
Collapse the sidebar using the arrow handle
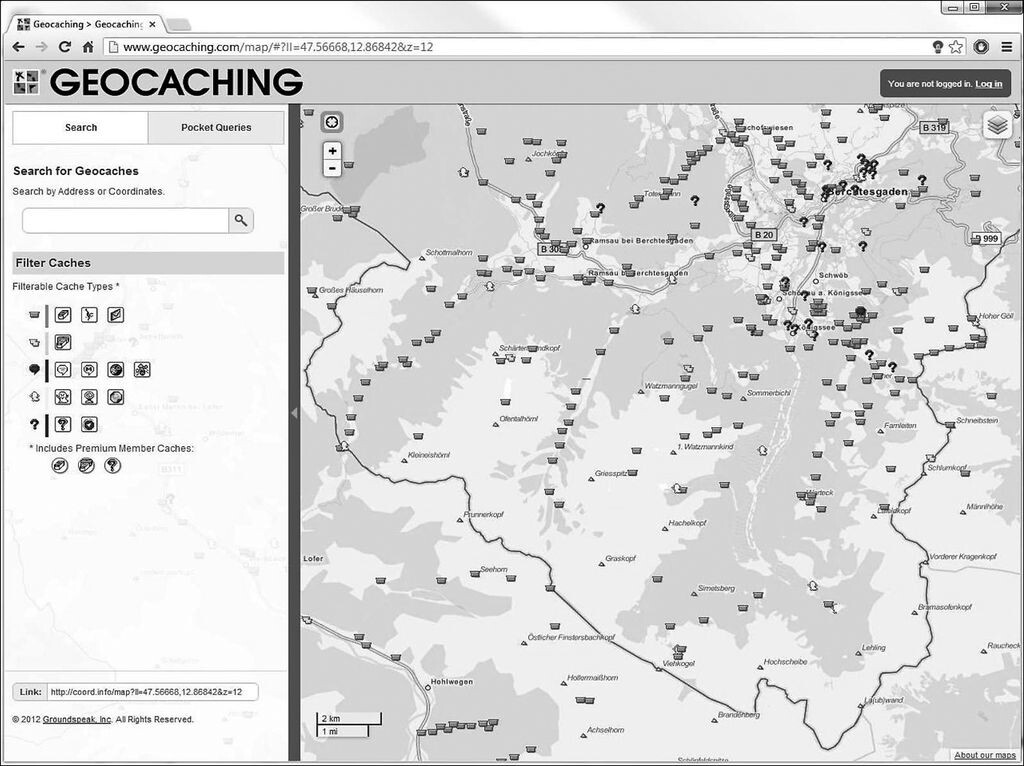tap(294, 413)
